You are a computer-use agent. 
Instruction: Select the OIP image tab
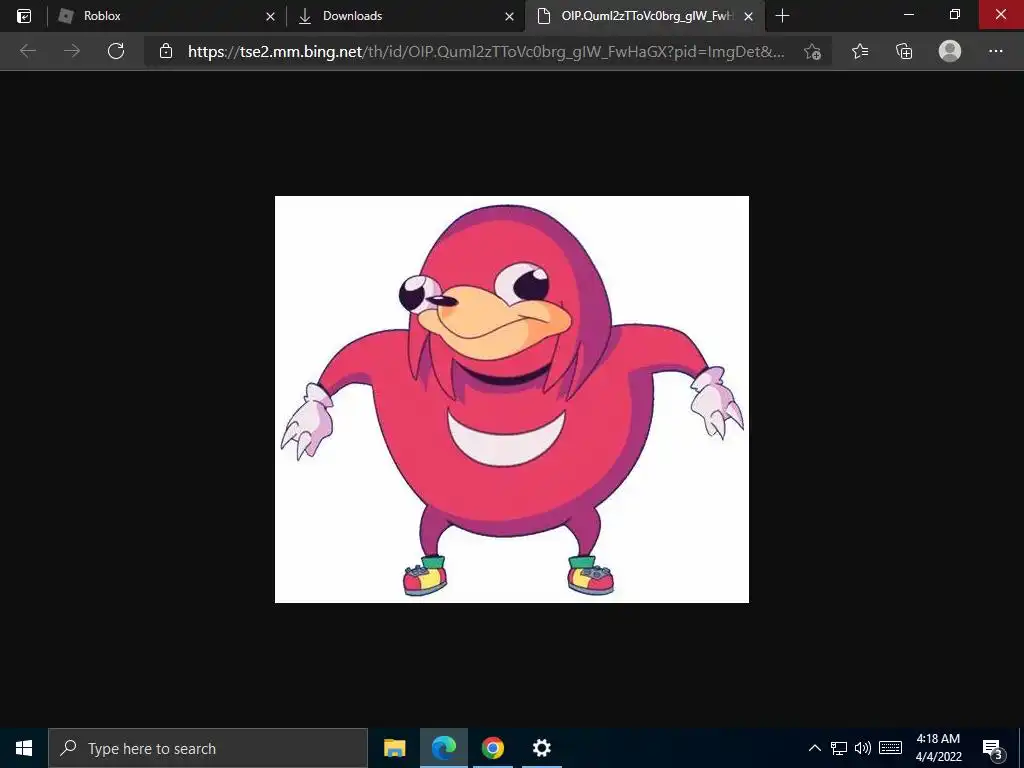(645, 16)
